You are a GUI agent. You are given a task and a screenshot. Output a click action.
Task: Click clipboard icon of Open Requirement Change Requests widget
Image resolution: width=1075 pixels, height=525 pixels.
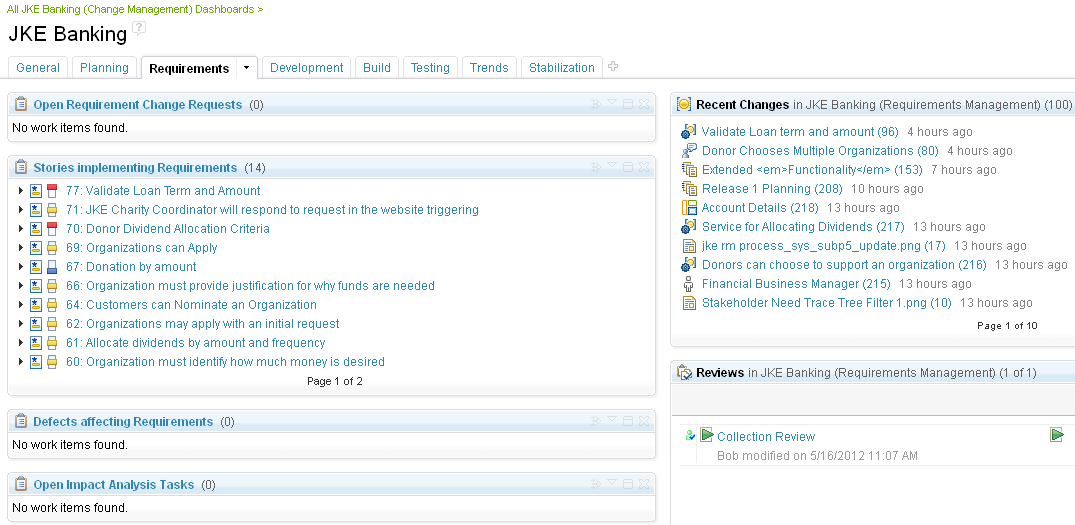point(21,104)
